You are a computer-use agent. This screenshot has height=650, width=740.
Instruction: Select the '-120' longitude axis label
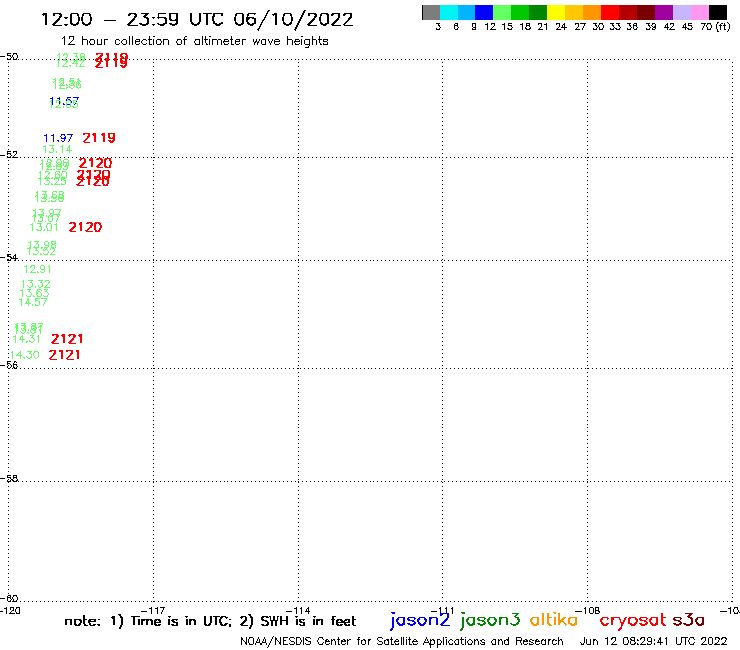10,610
